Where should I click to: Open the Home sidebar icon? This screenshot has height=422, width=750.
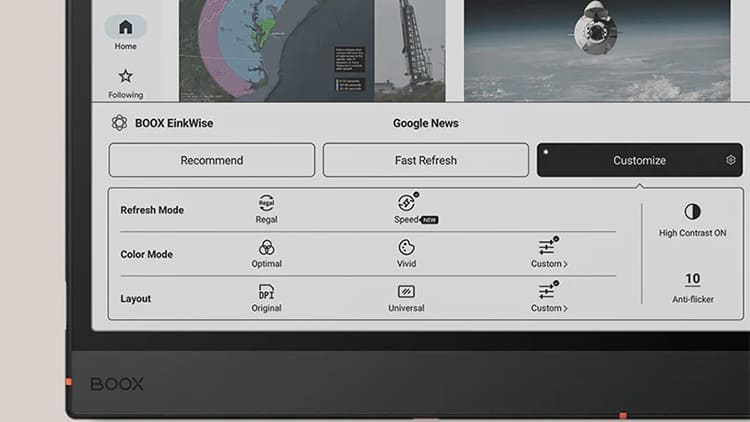125,28
